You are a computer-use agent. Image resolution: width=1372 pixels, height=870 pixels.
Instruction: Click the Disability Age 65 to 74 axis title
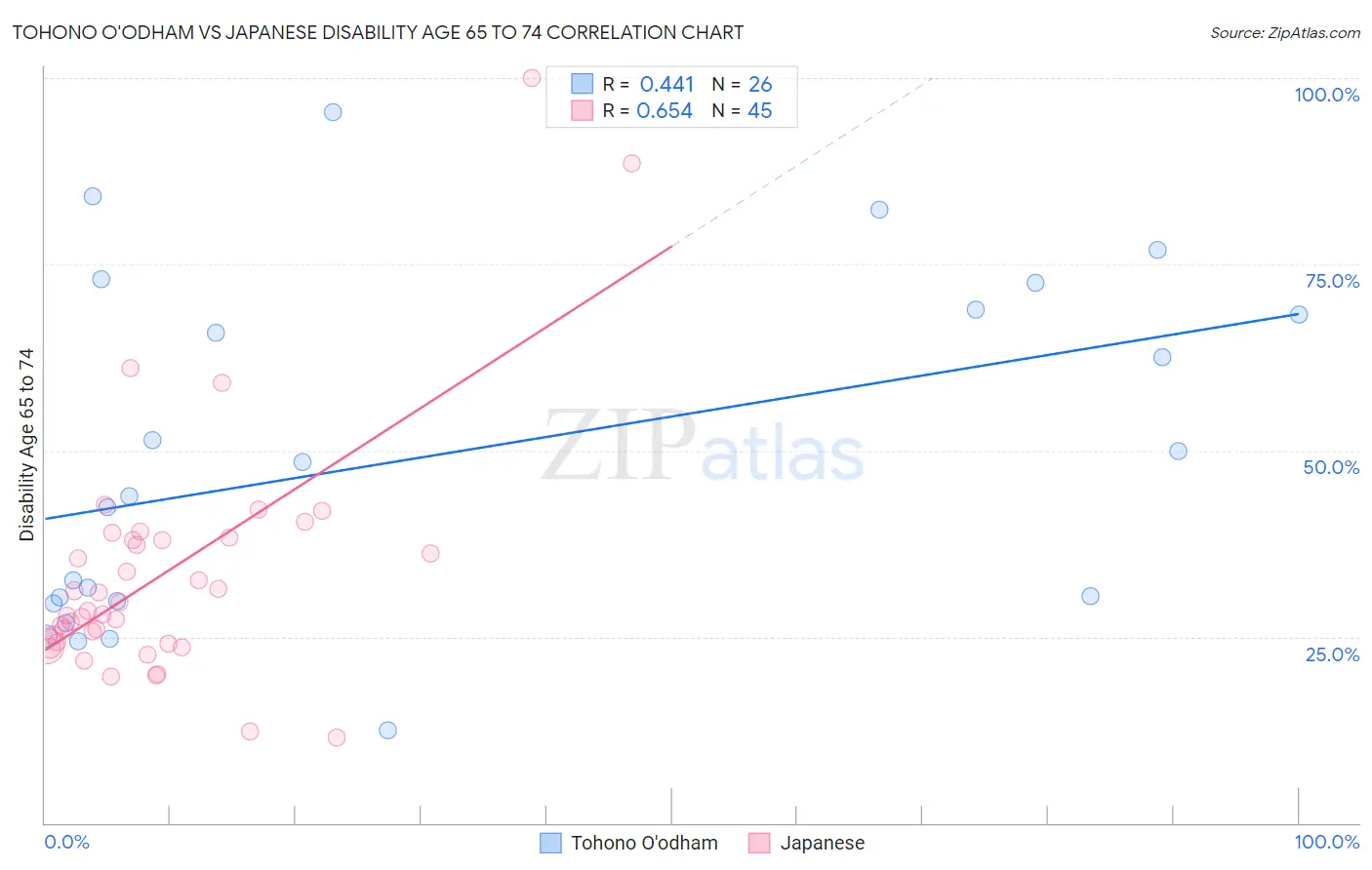coord(26,445)
